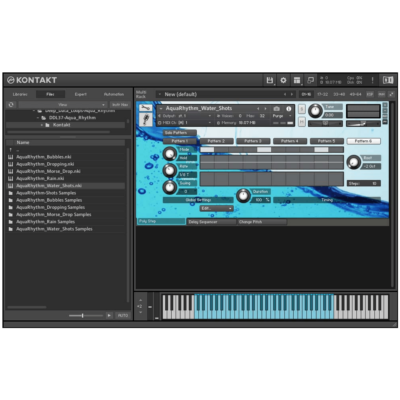Select next instrument with right arrow
Image resolution: width=400 pixels, height=400 pixels.
pyautogui.click(x=265, y=109)
